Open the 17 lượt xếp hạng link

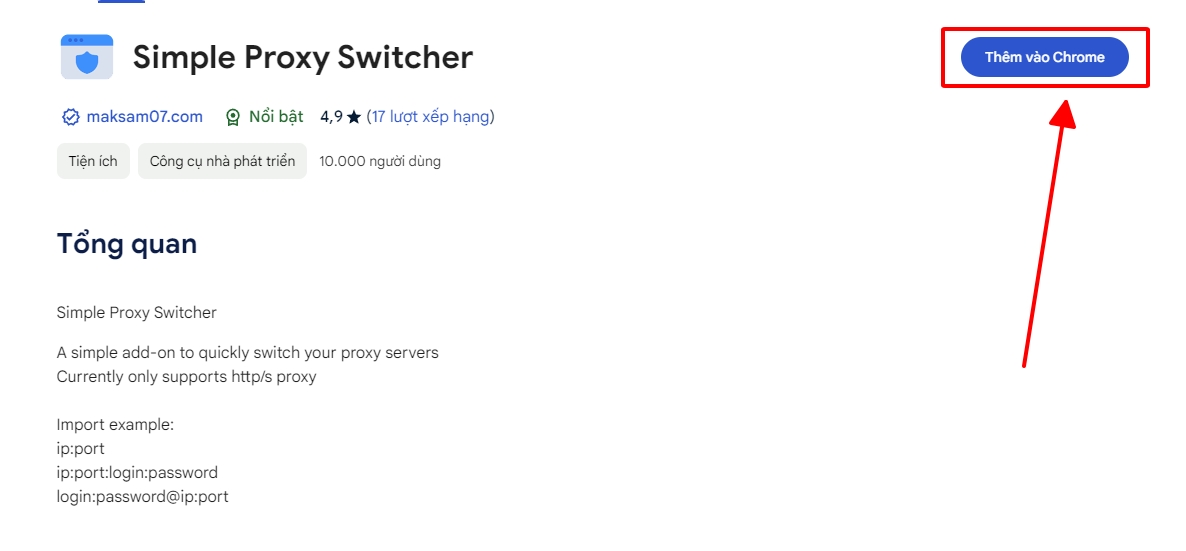pyautogui.click(x=430, y=117)
